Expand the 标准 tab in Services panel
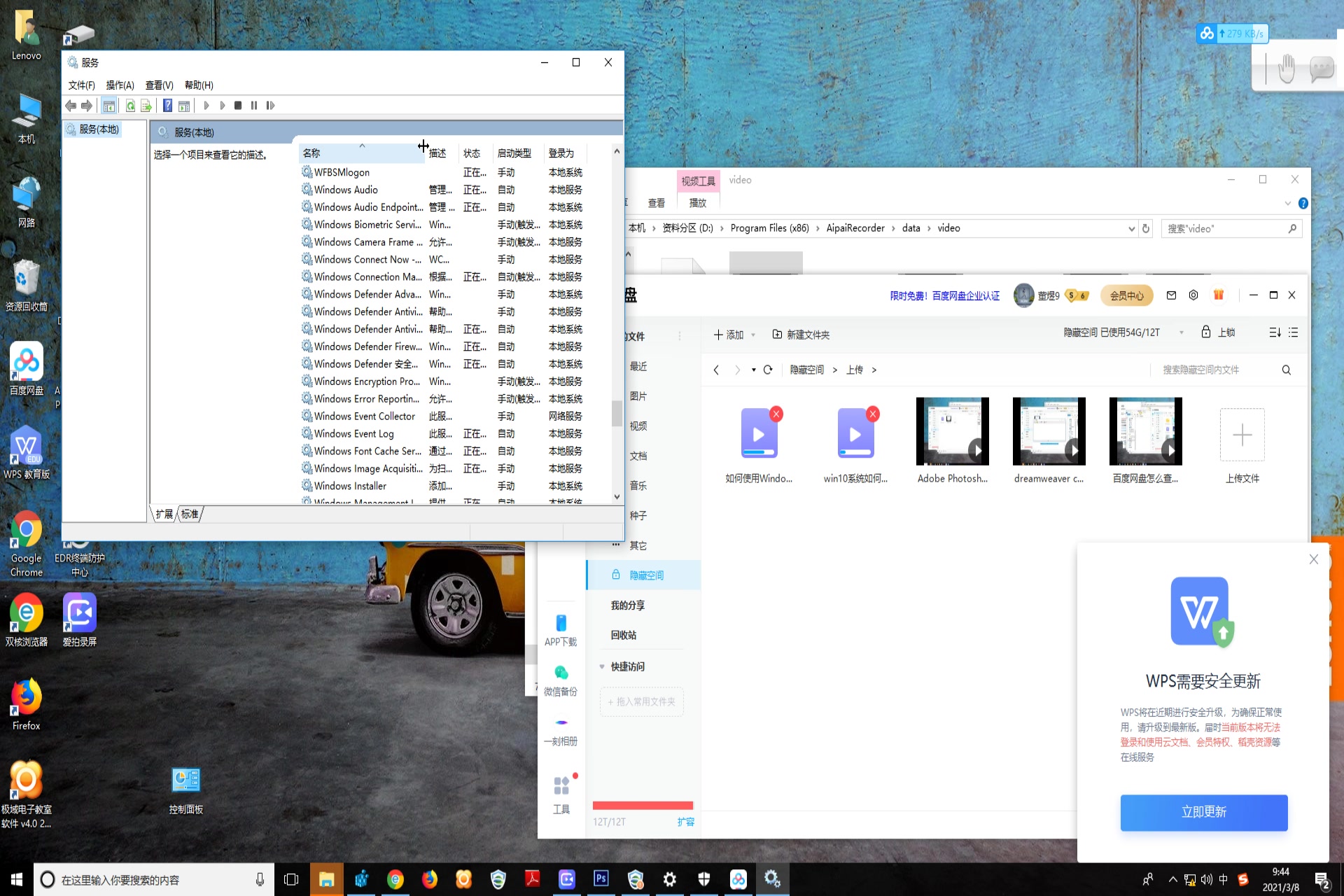Image resolution: width=1344 pixels, height=896 pixels. [191, 513]
